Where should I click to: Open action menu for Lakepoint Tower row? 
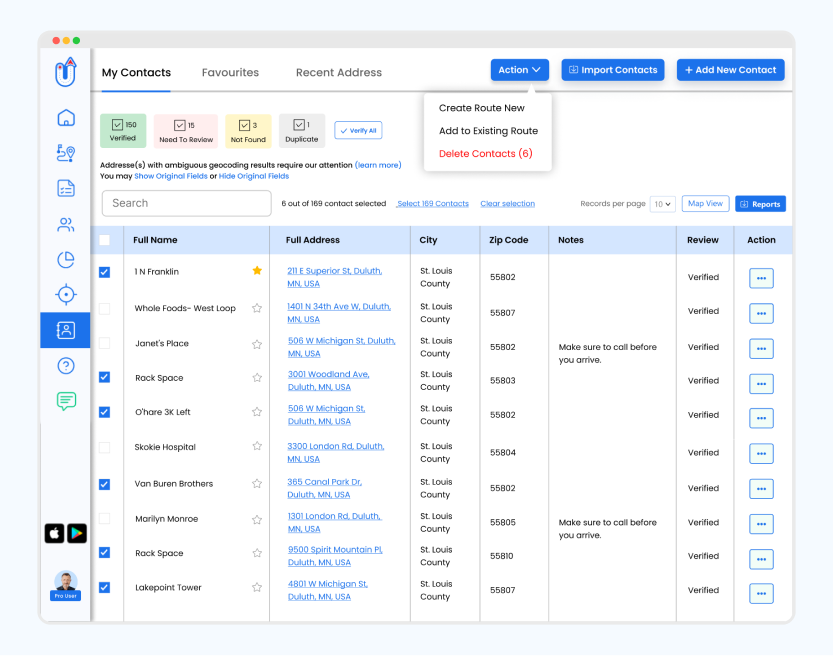(761, 594)
